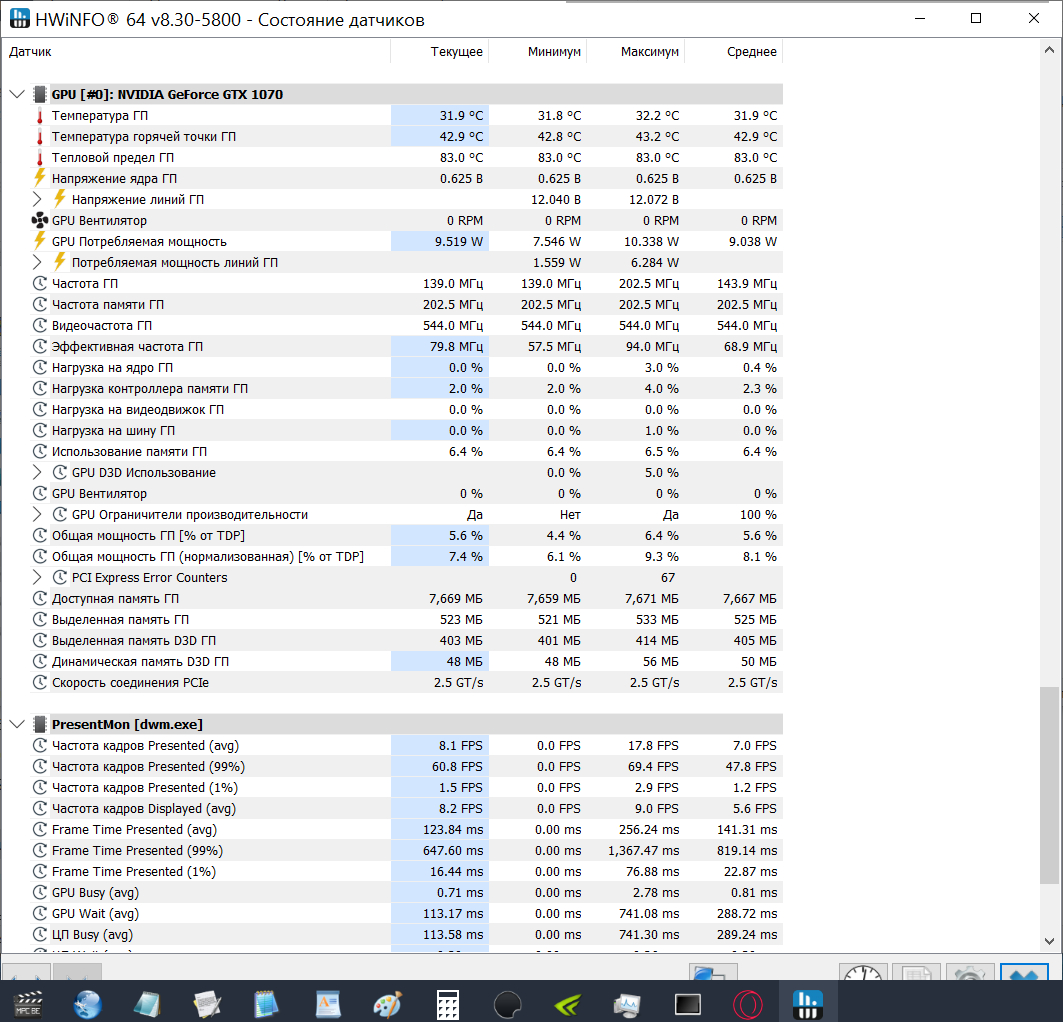The width and height of the screenshot is (1063, 1022).
Task: Select Frame Time Presented (99%) row
Action: tap(407, 851)
